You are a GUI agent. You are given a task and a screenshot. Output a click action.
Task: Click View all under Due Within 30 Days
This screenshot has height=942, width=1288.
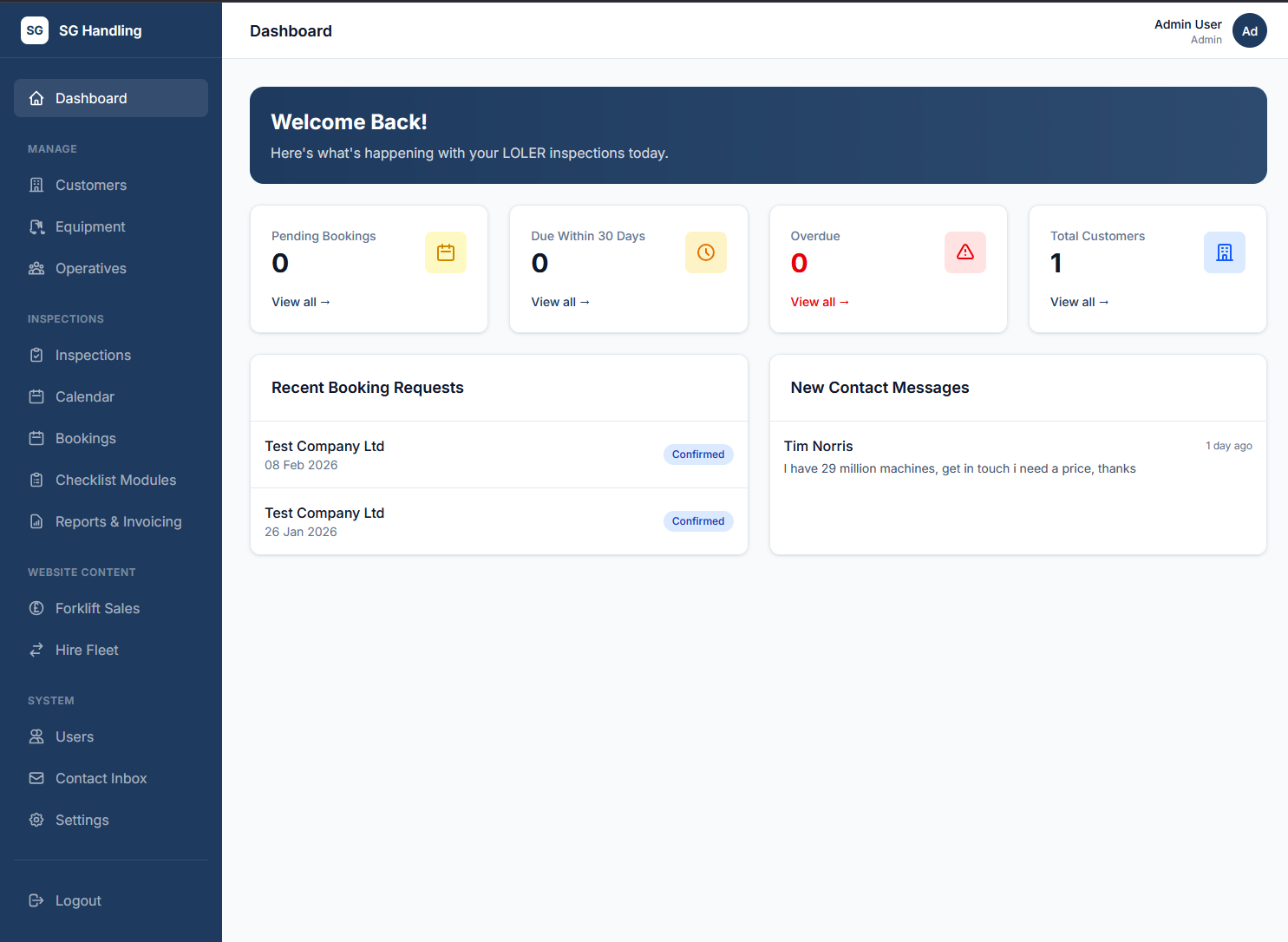[560, 302]
